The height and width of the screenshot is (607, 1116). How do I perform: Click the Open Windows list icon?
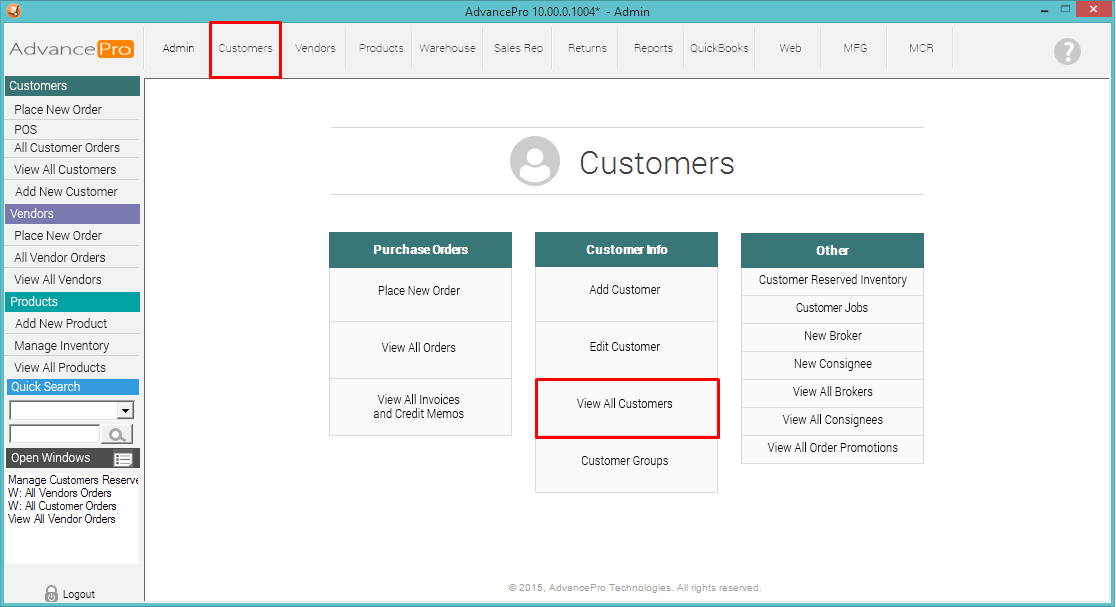coord(123,459)
